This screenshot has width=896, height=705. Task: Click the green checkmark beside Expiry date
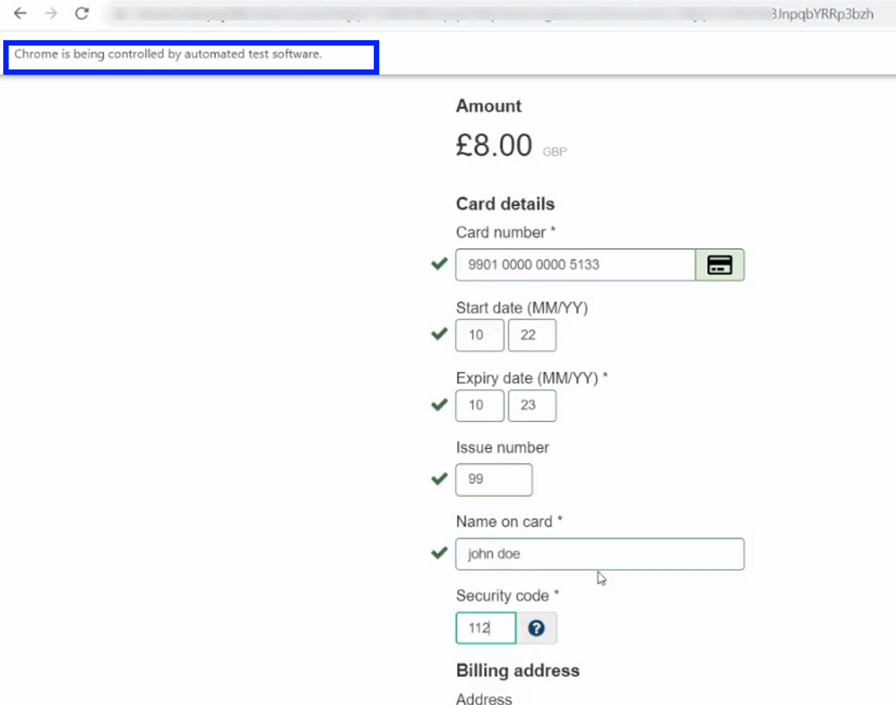[438, 405]
